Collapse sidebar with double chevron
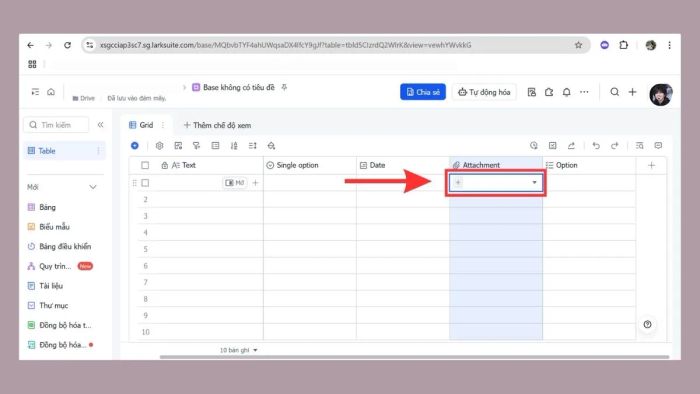The width and height of the screenshot is (700, 394). click(x=100, y=125)
